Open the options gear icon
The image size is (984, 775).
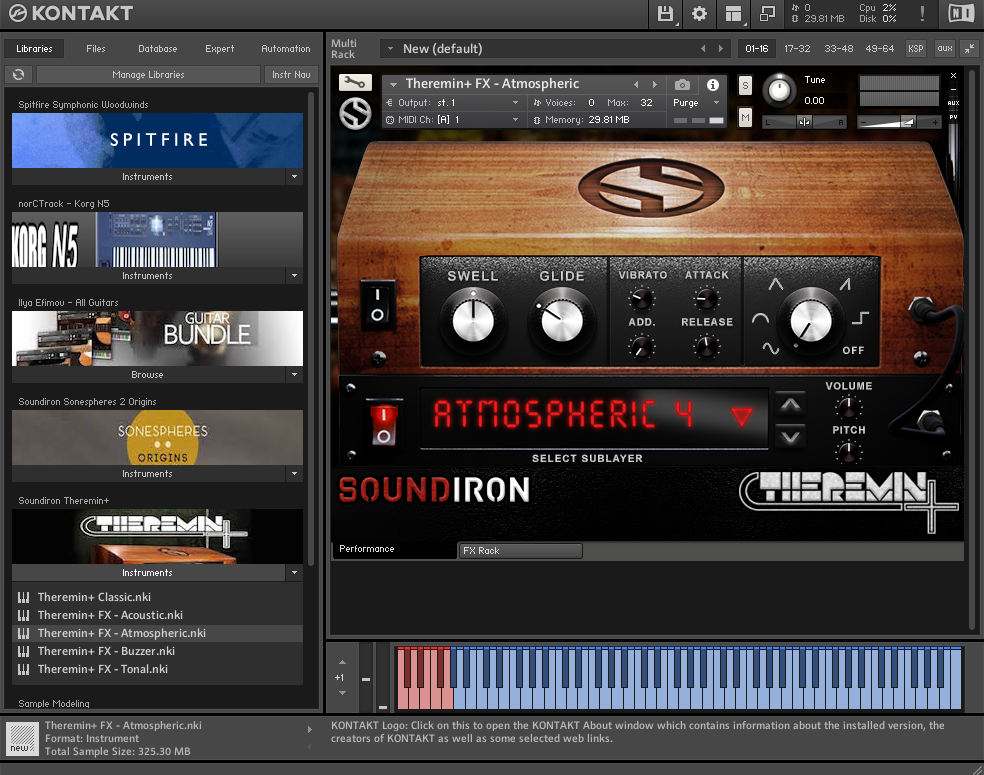(x=699, y=14)
